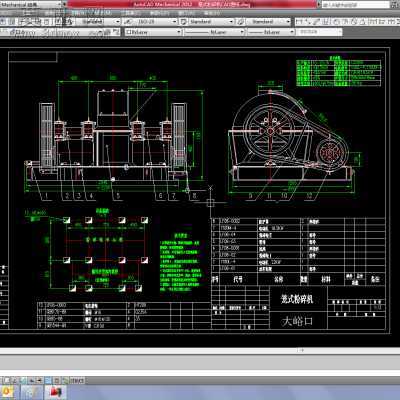Open the middle taskbar application icon
Image resolution: width=400 pixels, height=400 pixels.
(33, 393)
